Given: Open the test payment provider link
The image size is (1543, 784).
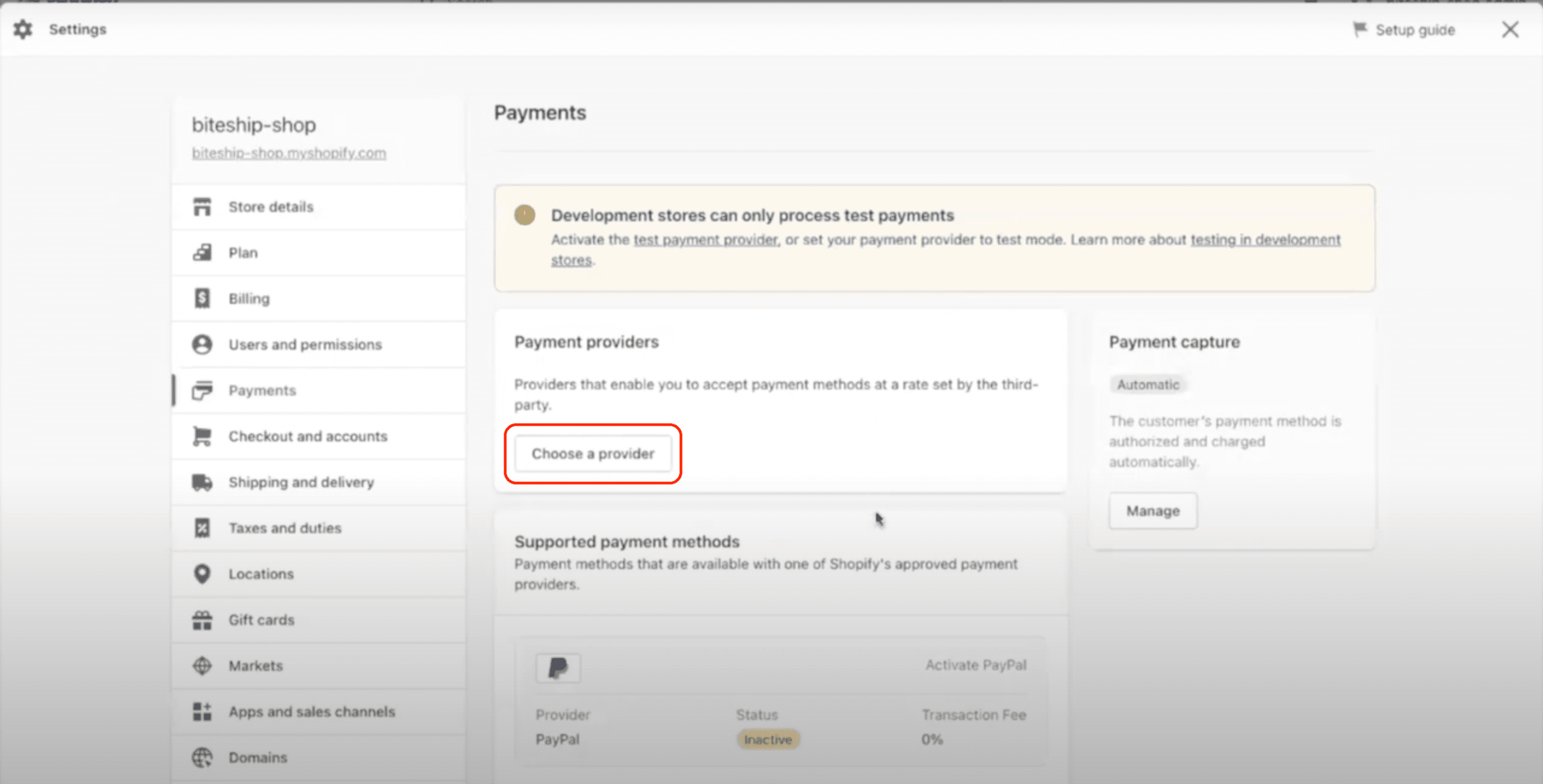Looking at the screenshot, I should pyautogui.click(x=706, y=239).
